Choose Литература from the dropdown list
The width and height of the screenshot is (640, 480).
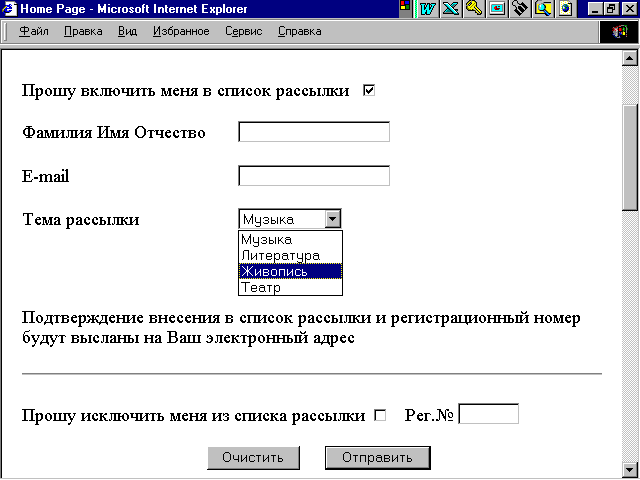tap(290, 256)
